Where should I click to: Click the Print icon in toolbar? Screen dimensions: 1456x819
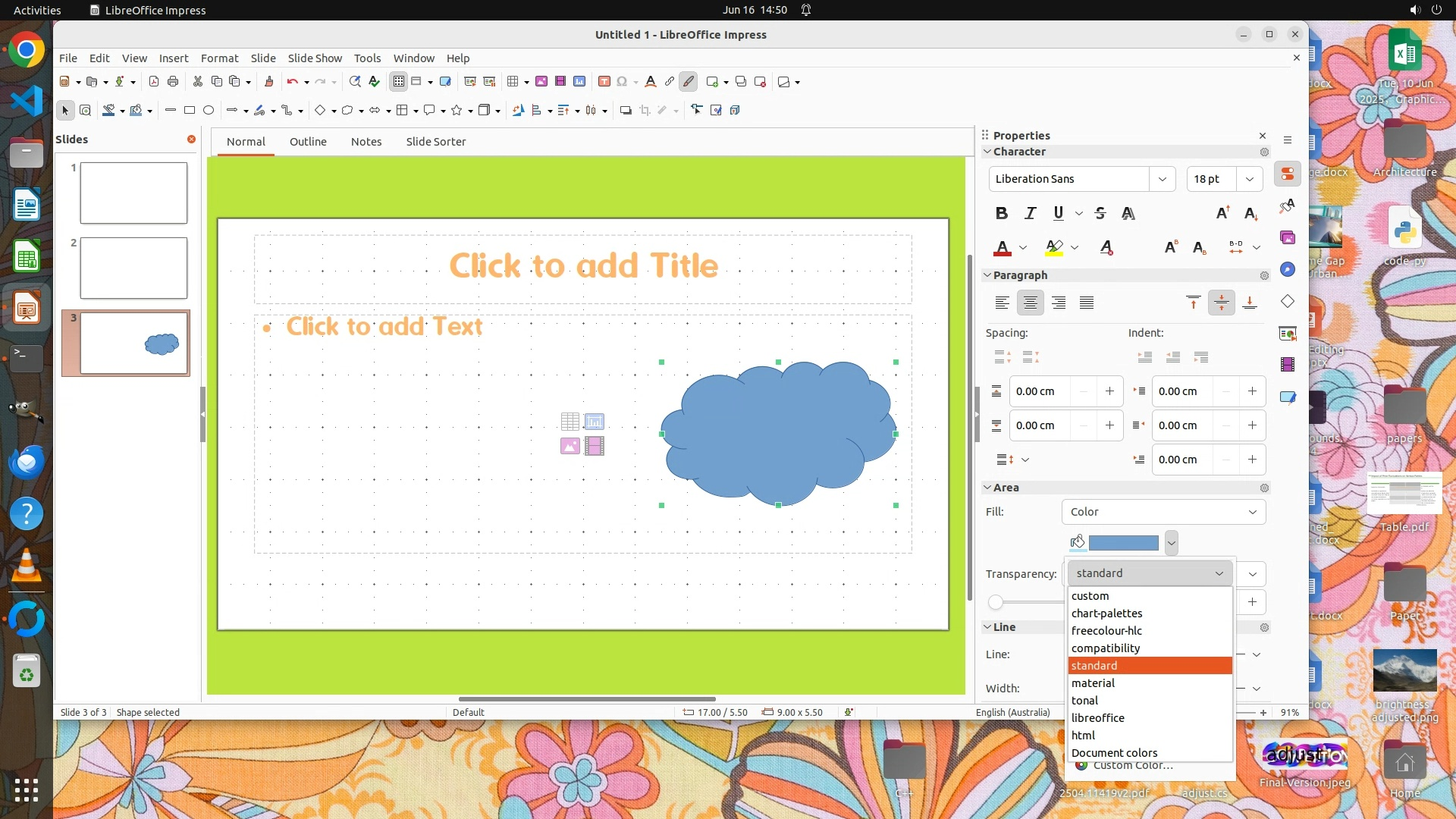point(173,81)
